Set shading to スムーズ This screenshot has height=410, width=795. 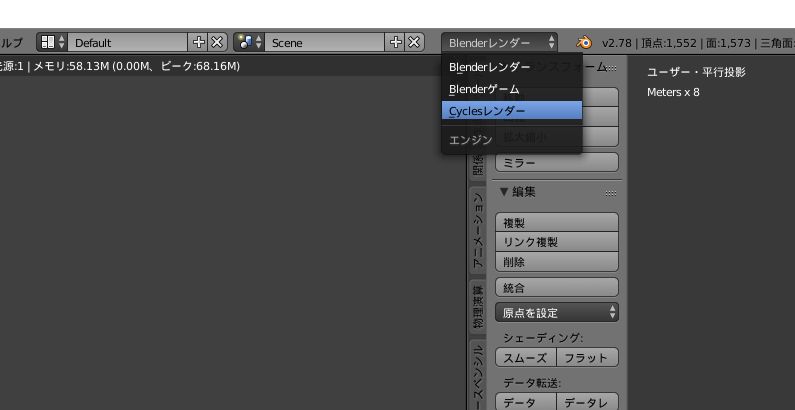(526, 357)
